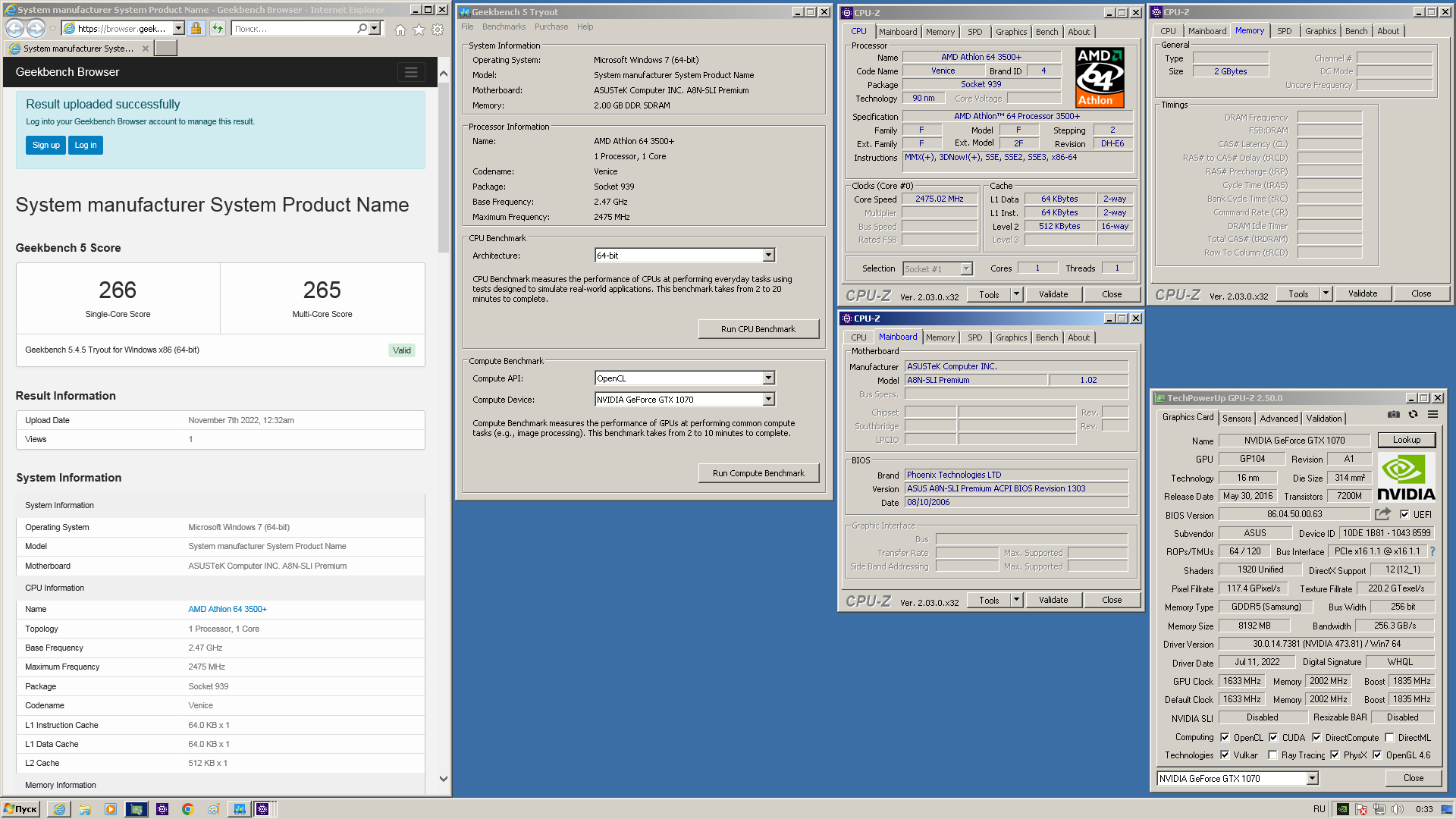The height and width of the screenshot is (819, 1456).
Task: Click the NVIDIA tray icon
Action: [1342, 809]
